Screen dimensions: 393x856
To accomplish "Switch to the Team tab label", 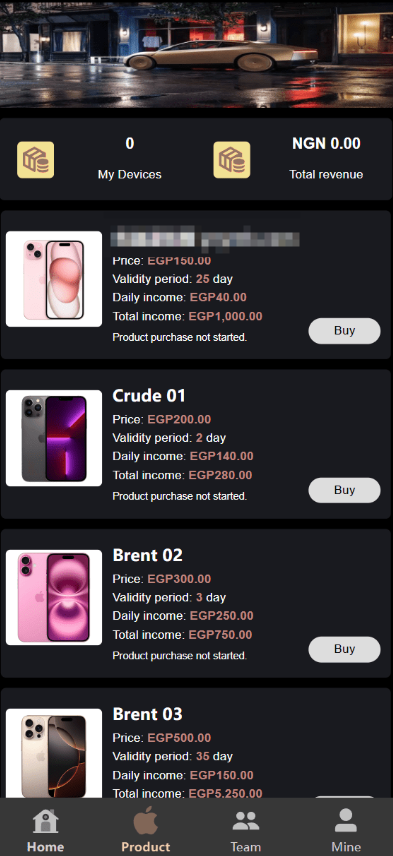I will click(246, 847).
